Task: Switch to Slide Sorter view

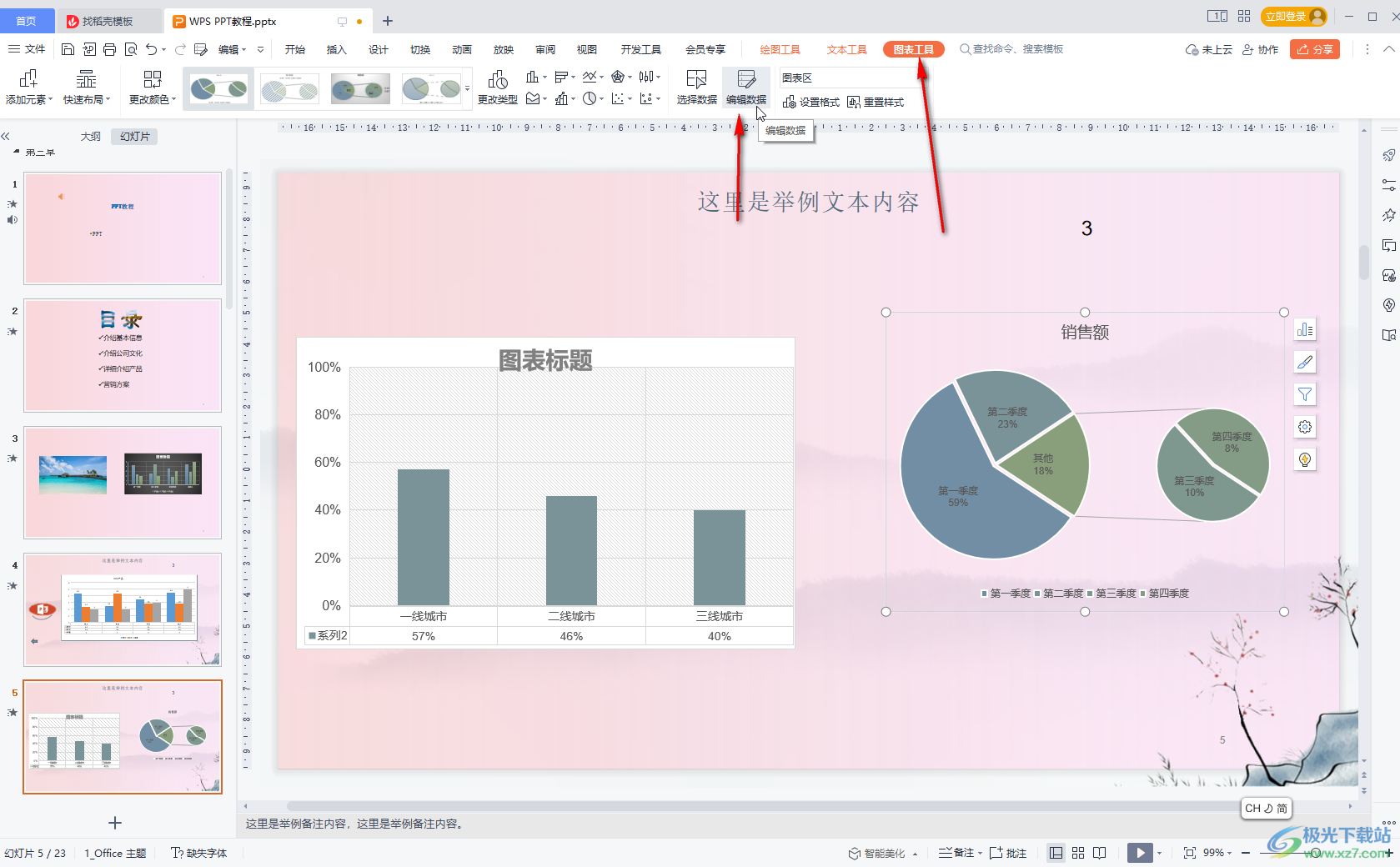Action: click(1078, 853)
